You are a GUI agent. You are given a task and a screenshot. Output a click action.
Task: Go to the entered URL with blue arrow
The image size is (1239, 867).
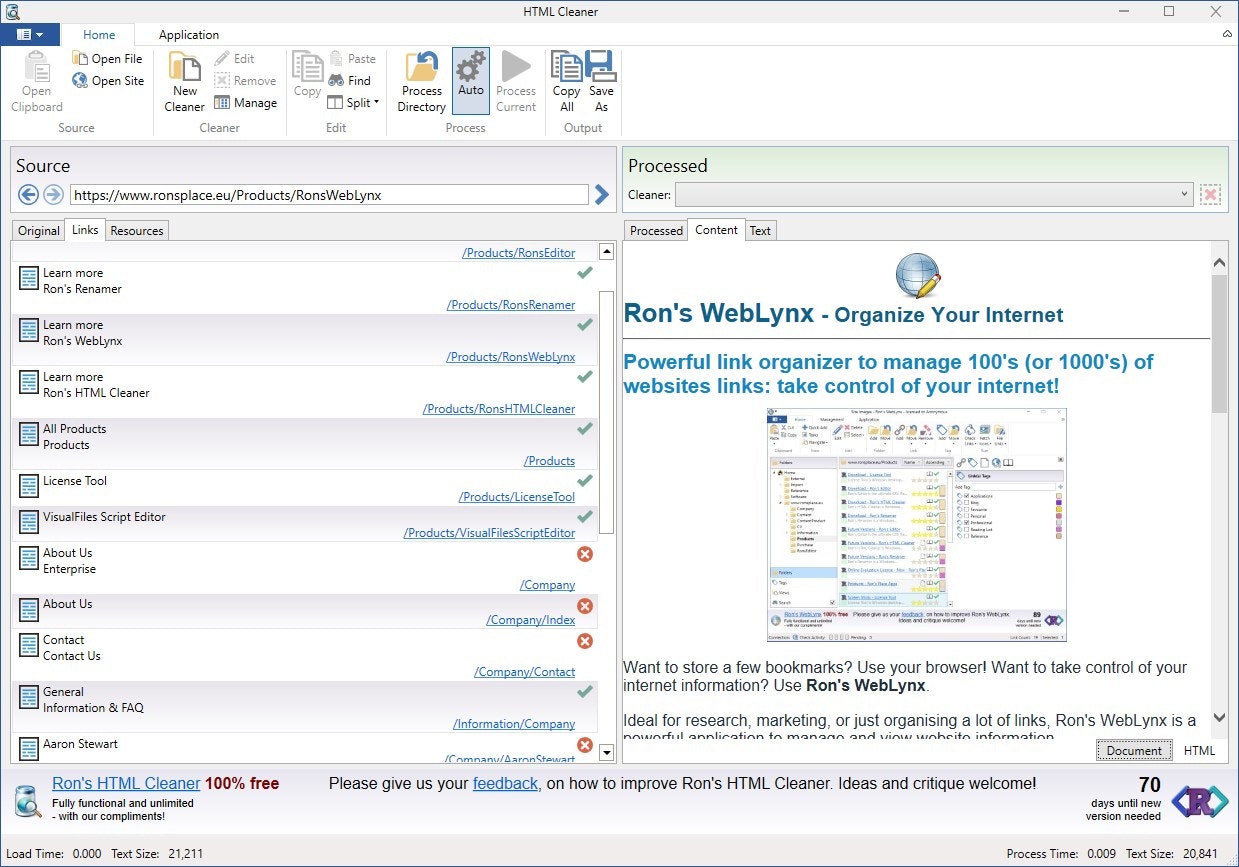pos(601,195)
